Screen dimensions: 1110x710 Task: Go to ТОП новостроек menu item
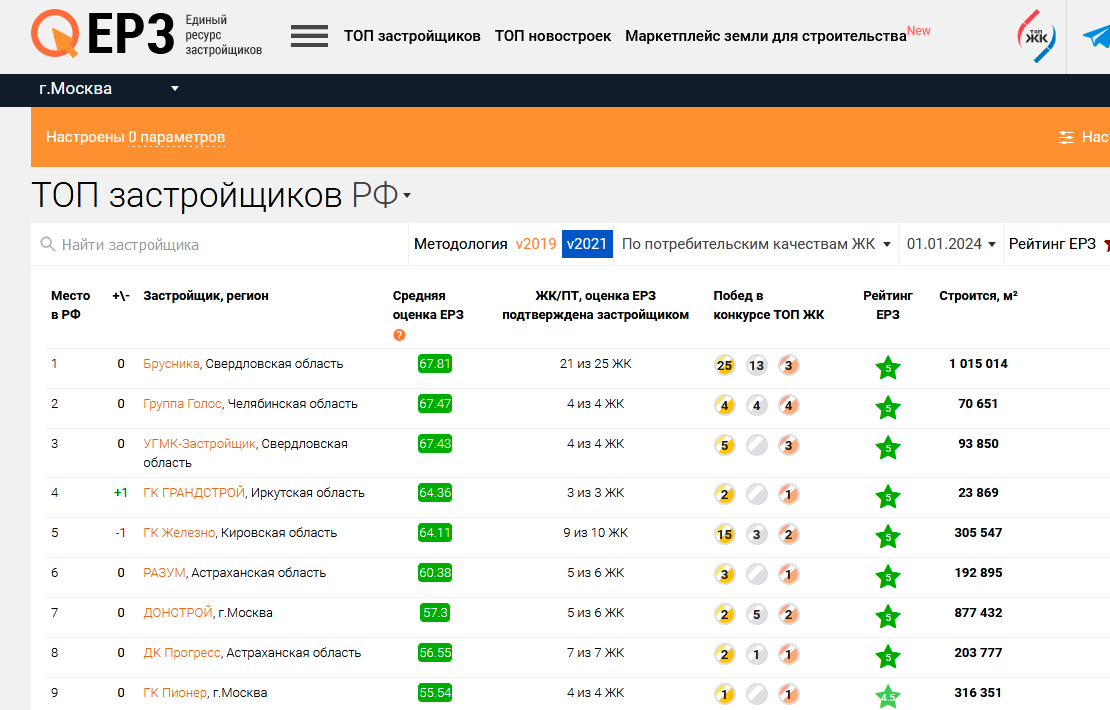(x=553, y=36)
